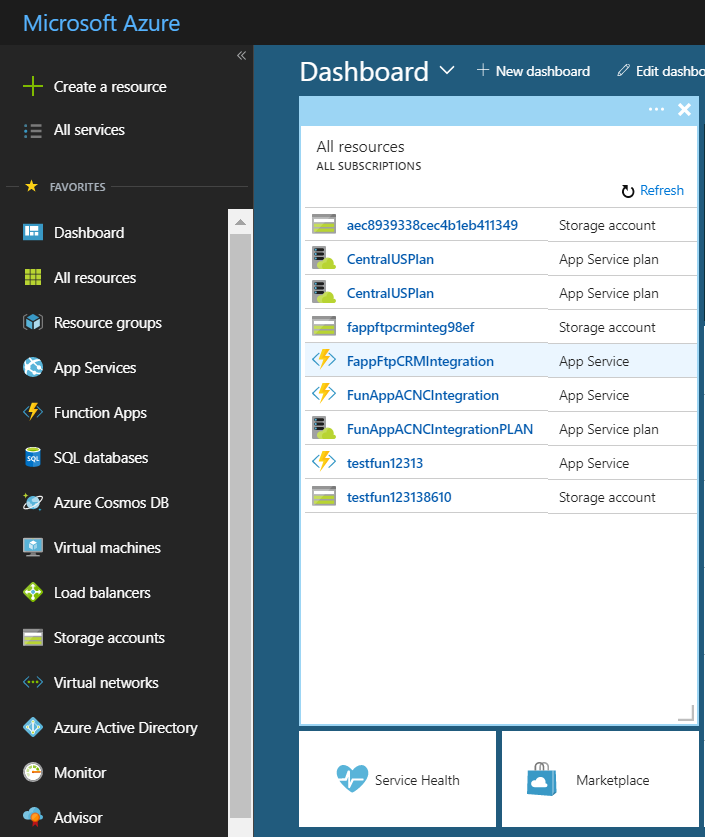Open Create a resource menu item
The image size is (705, 837).
[110, 86]
